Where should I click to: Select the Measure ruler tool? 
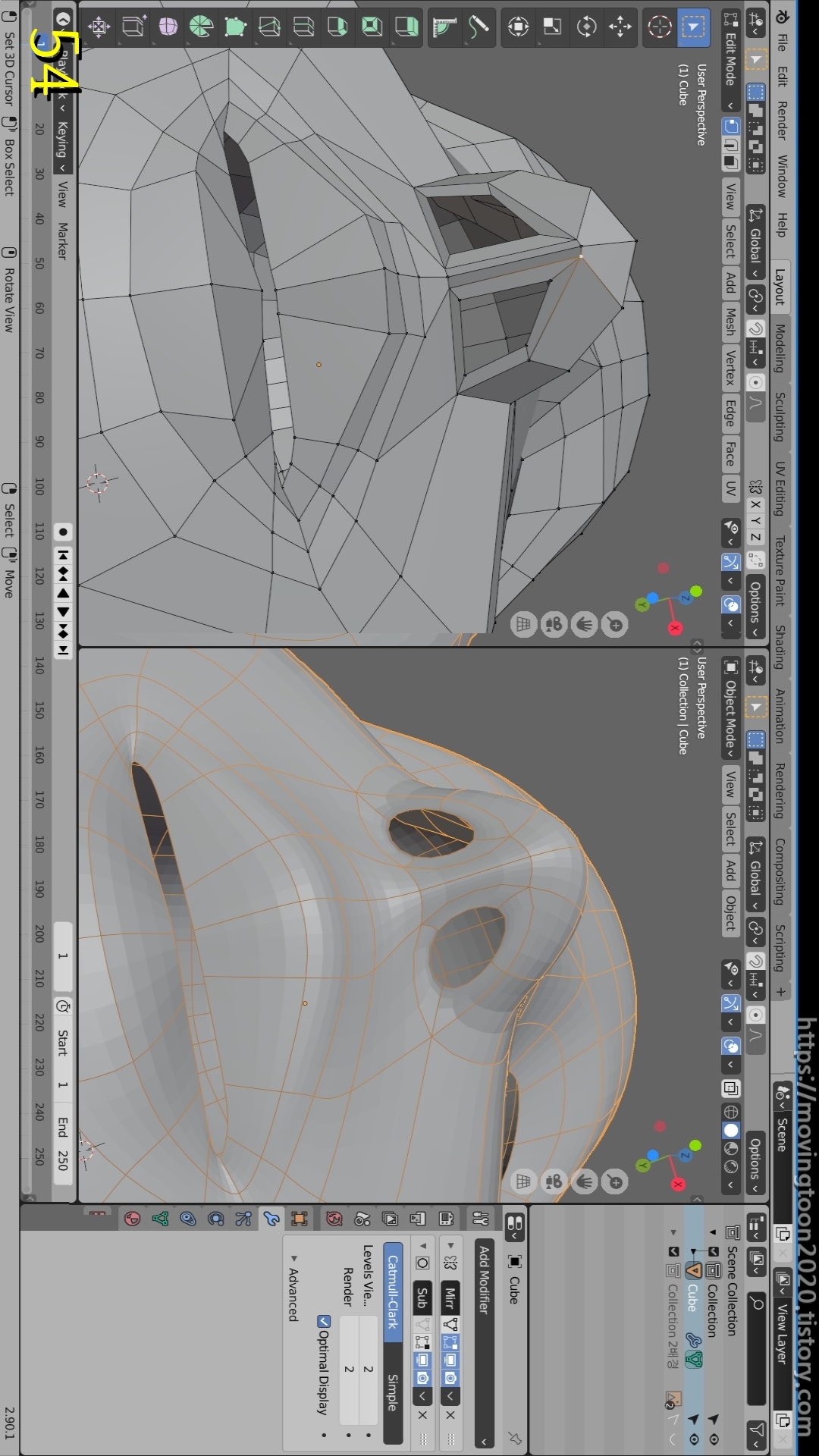[x=444, y=27]
